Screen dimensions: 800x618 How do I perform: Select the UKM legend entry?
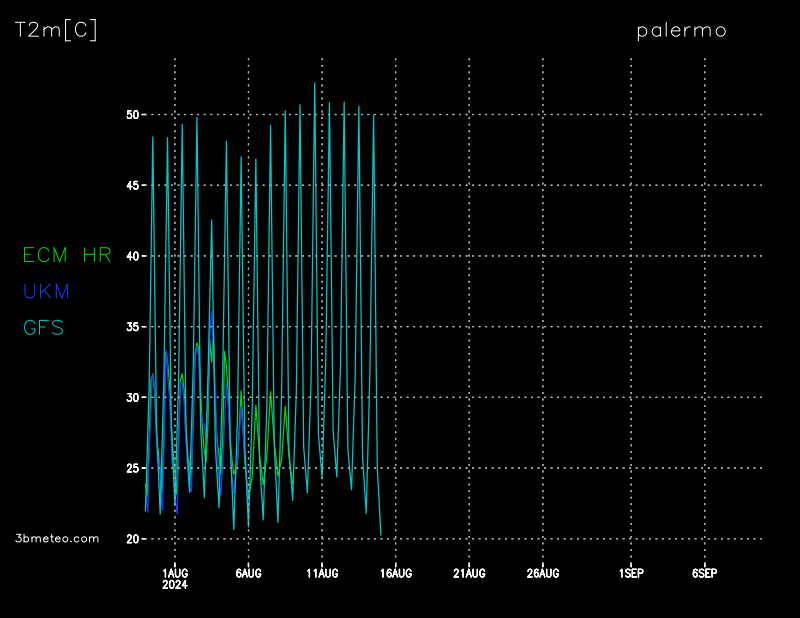(x=46, y=292)
